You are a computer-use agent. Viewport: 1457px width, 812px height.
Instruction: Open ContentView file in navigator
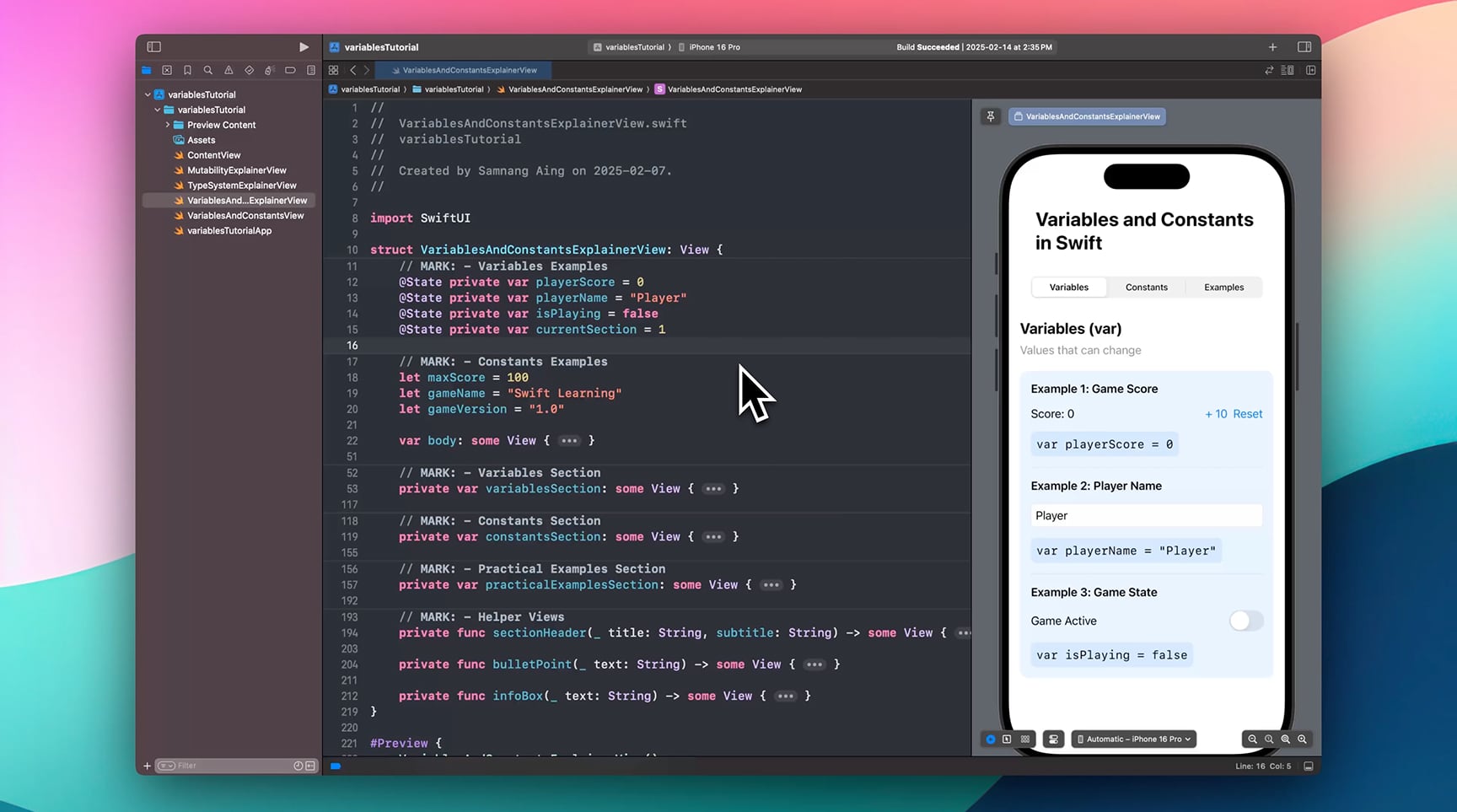(x=213, y=155)
